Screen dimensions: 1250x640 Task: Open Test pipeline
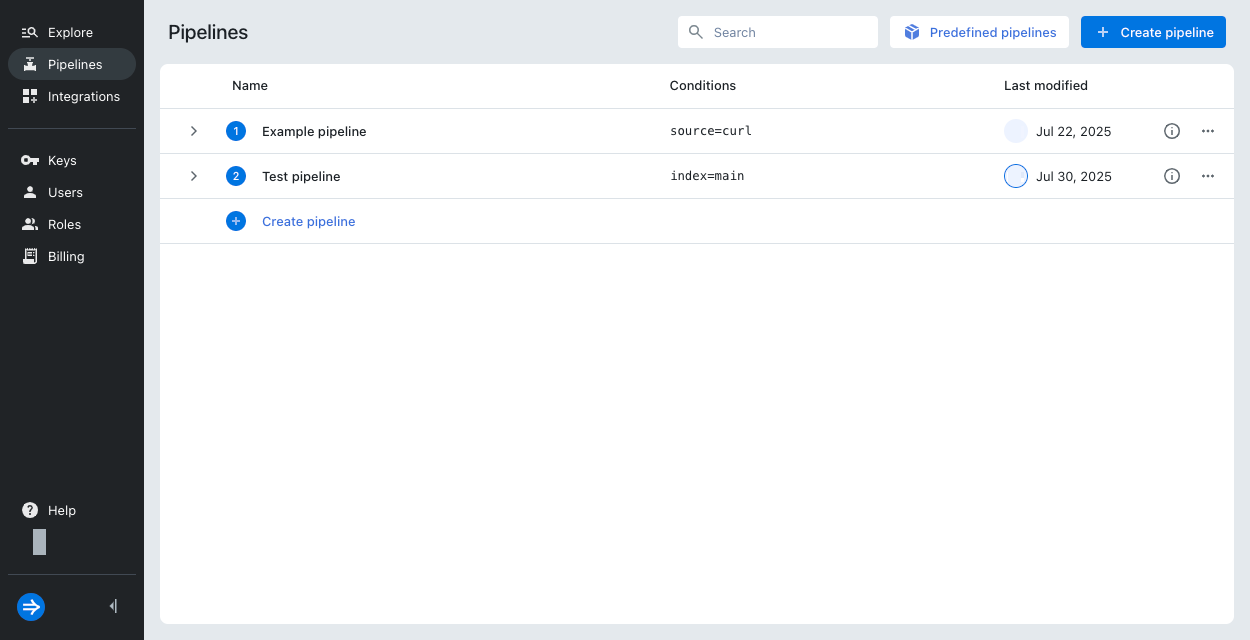click(x=301, y=176)
